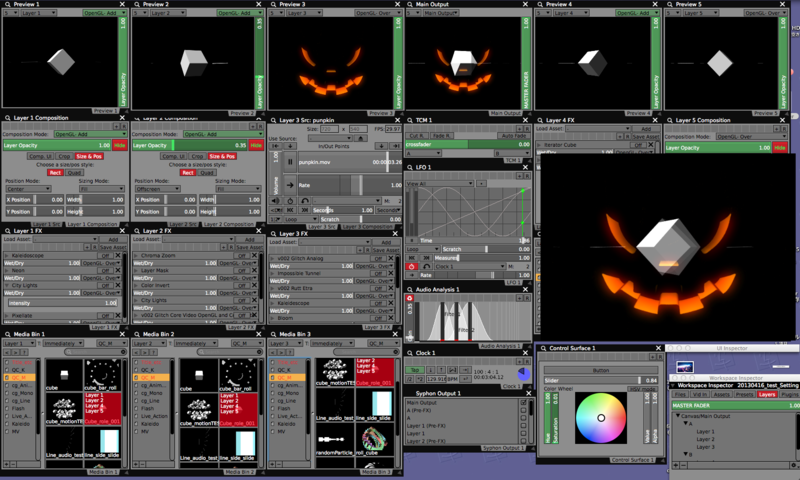Click the magnifier icon of Layer 3 FX
The height and width of the screenshot is (480, 800).
(272, 234)
